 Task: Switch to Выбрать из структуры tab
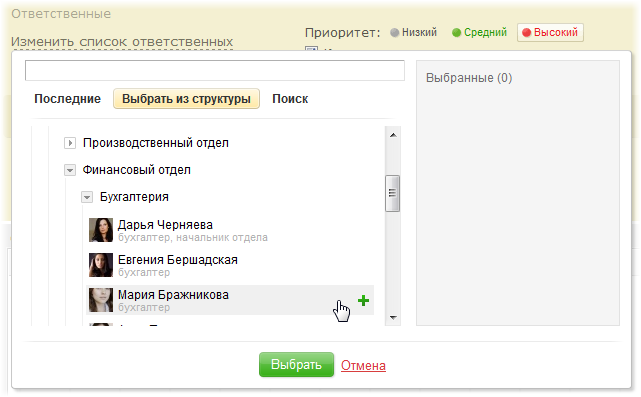click(x=186, y=99)
